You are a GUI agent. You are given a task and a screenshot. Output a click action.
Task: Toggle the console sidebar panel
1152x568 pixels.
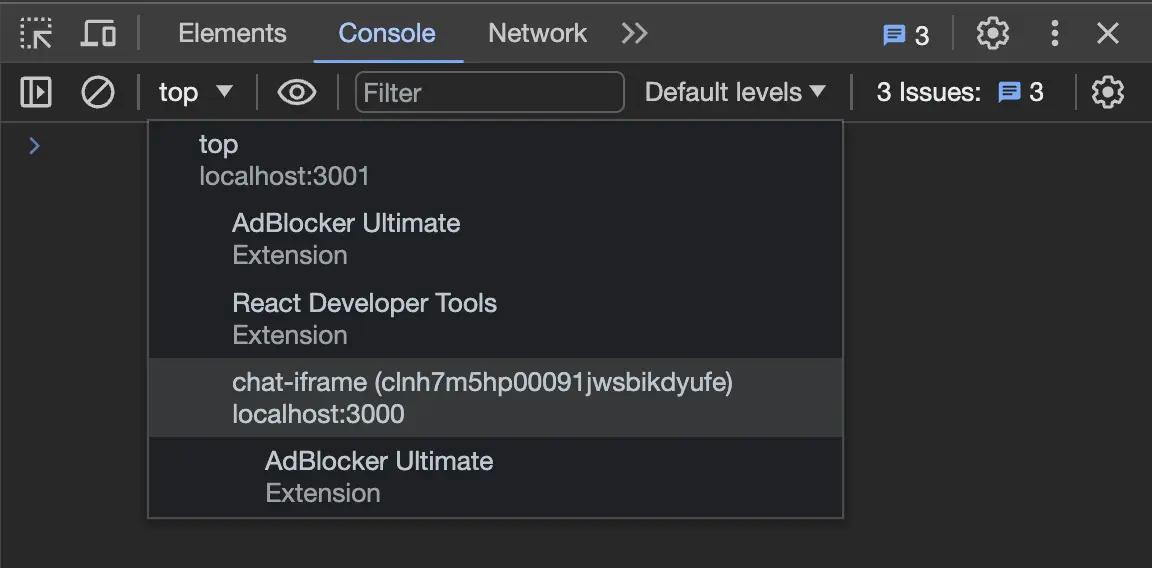36,93
